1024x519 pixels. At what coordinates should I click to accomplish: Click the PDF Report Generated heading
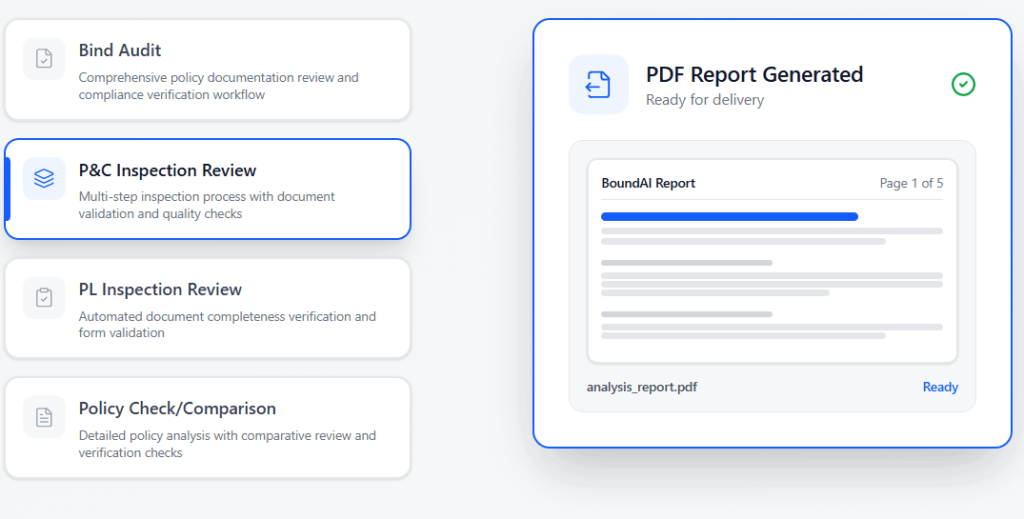pyautogui.click(x=754, y=75)
